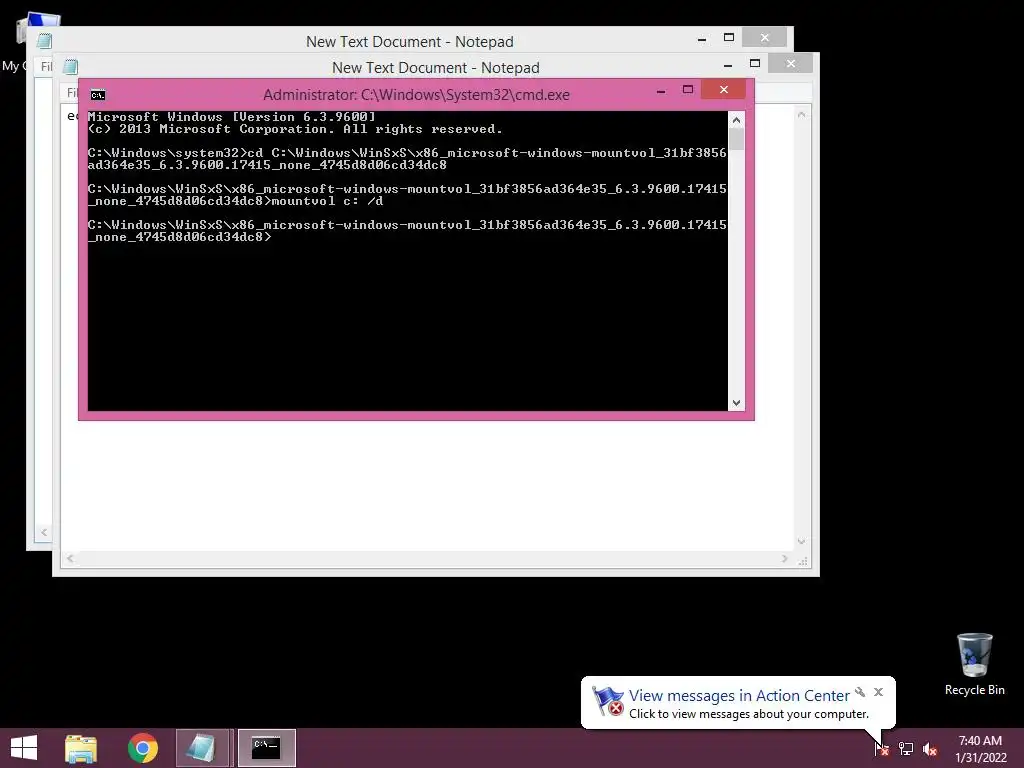1024x768 pixels.
Task: Open the network status tray icon
Action: (x=906, y=748)
